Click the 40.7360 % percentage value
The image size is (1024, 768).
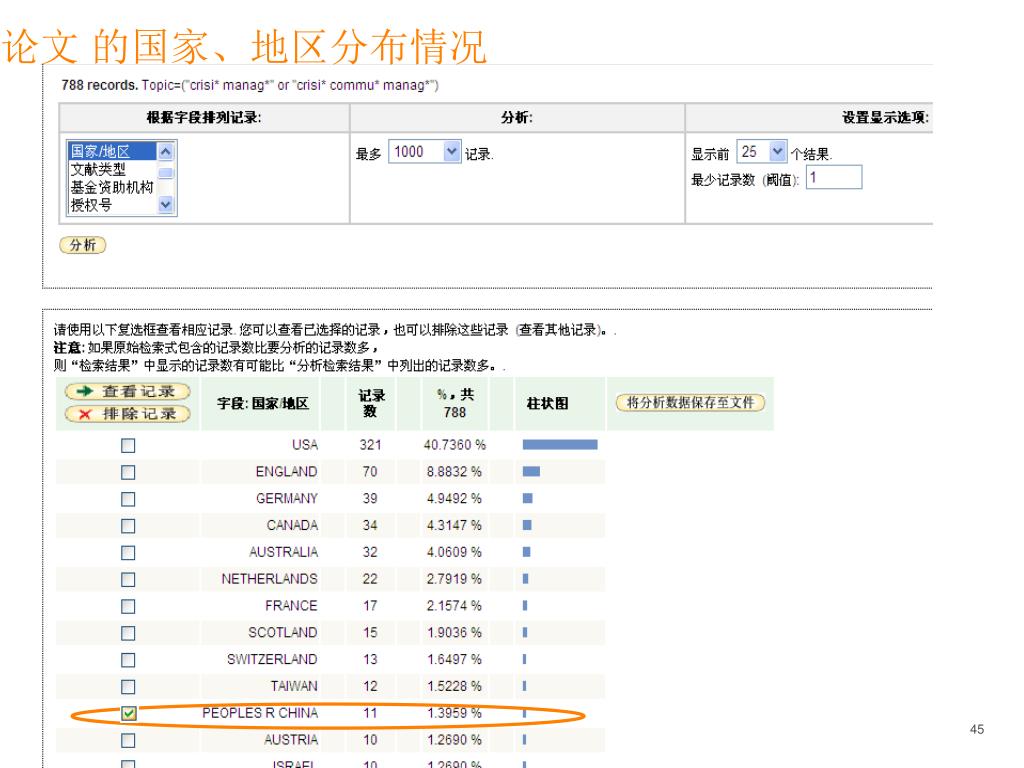(455, 445)
